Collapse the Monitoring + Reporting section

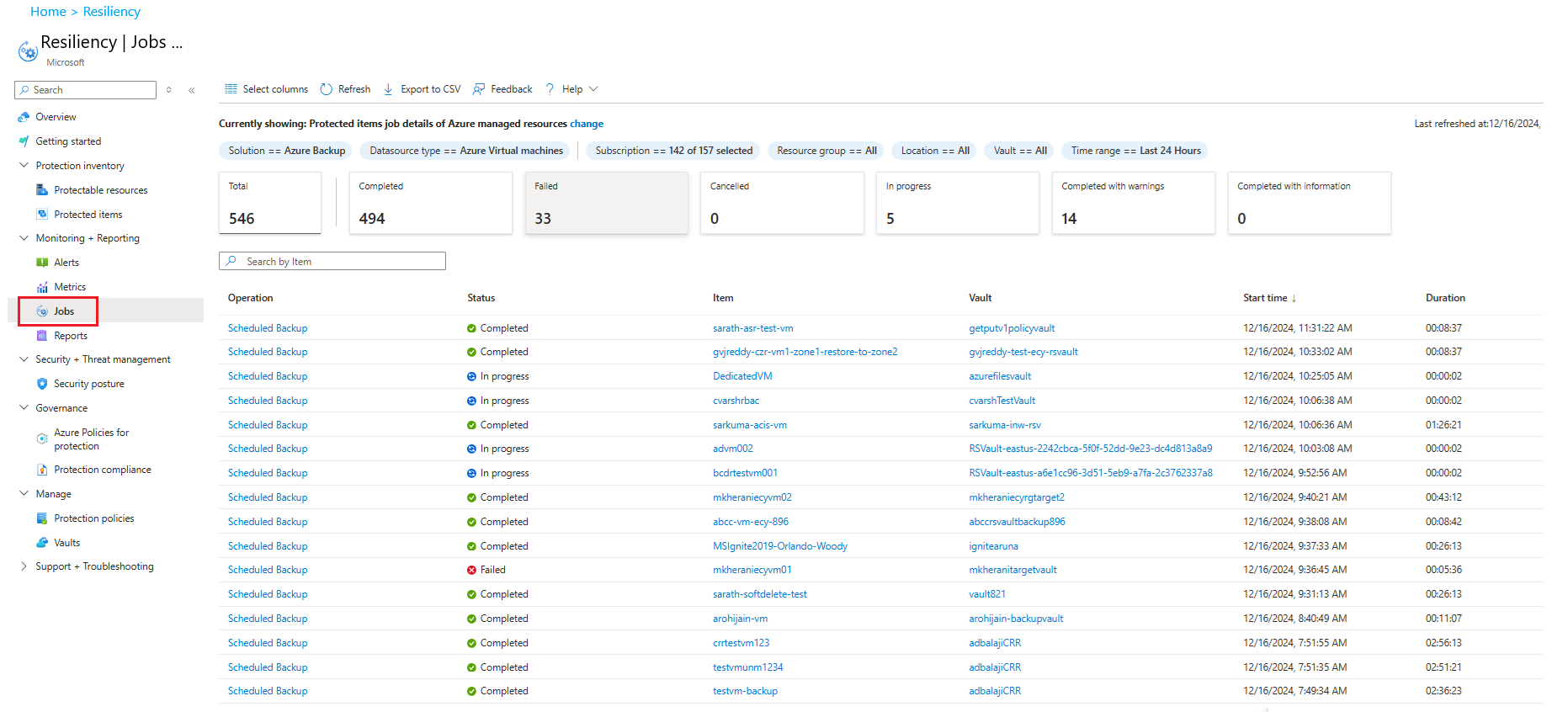[x=24, y=238]
